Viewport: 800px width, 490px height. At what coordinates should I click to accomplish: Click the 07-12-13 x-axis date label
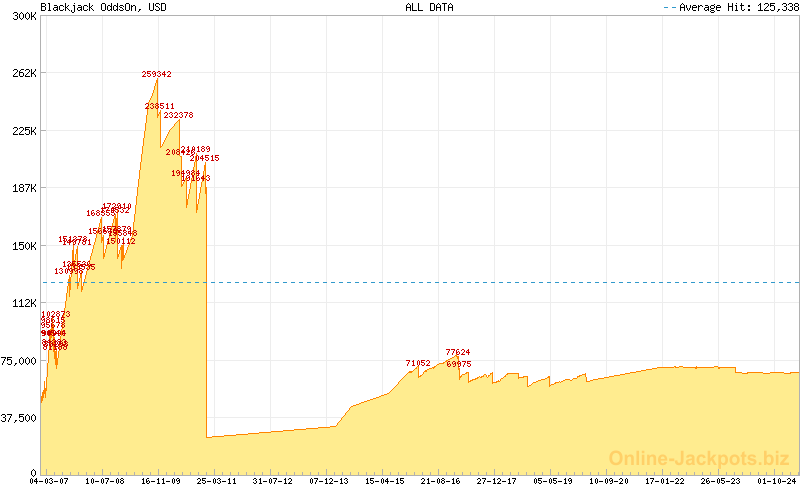tap(330, 481)
